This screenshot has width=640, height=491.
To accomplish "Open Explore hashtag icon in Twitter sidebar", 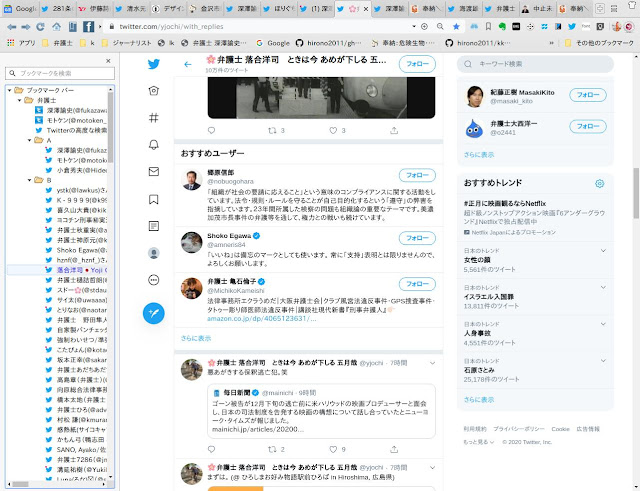I will (153, 118).
